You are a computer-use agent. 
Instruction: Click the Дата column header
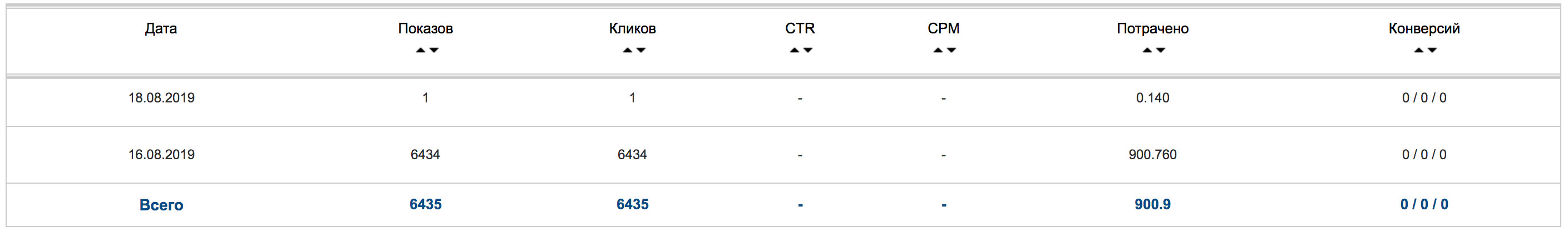[161, 28]
